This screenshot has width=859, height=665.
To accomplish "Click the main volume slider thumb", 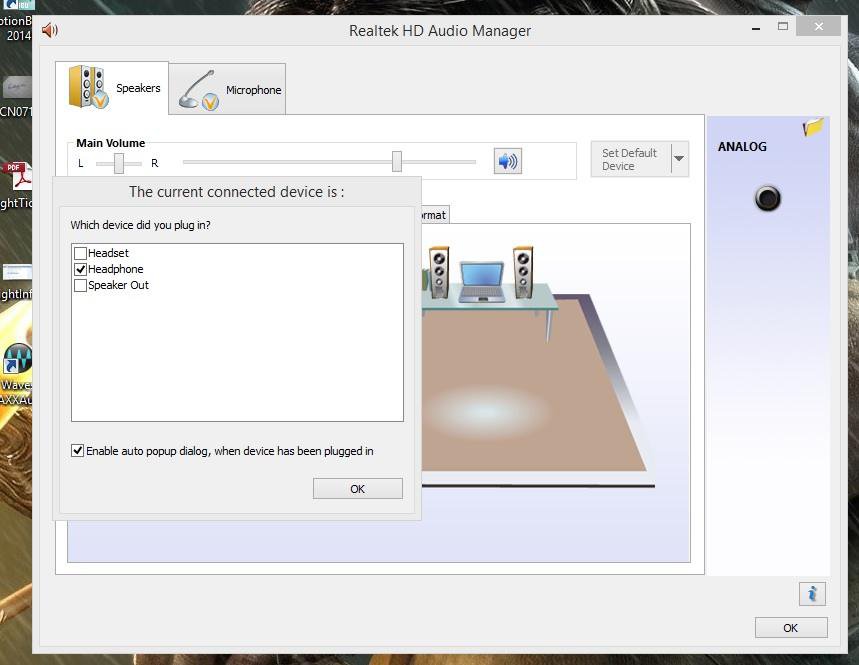I will pos(397,162).
